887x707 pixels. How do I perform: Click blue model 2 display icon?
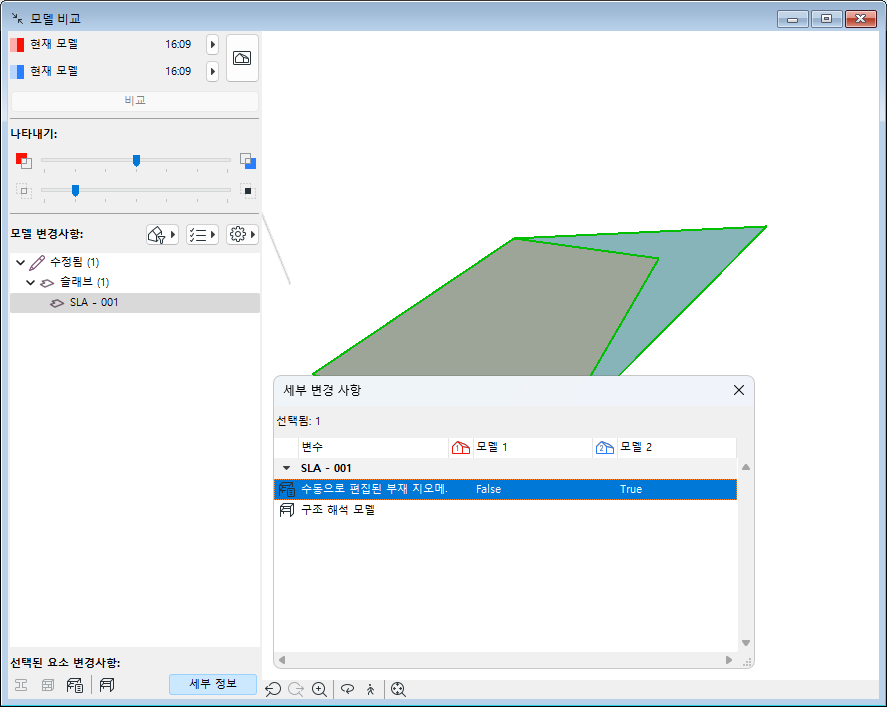click(x=248, y=161)
